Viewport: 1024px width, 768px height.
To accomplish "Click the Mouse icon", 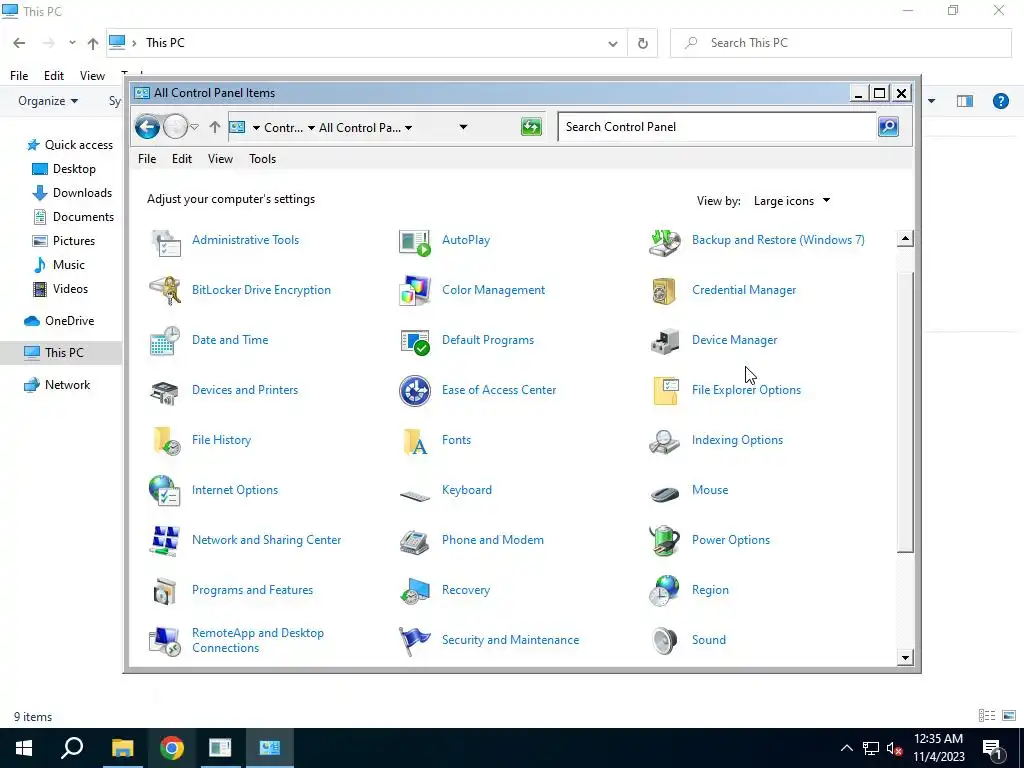I will 665,493.
